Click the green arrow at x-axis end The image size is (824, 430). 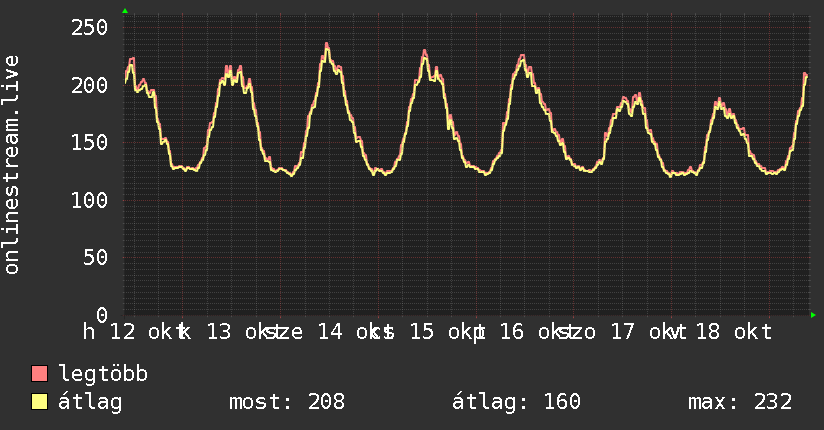click(x=813, y=315)
